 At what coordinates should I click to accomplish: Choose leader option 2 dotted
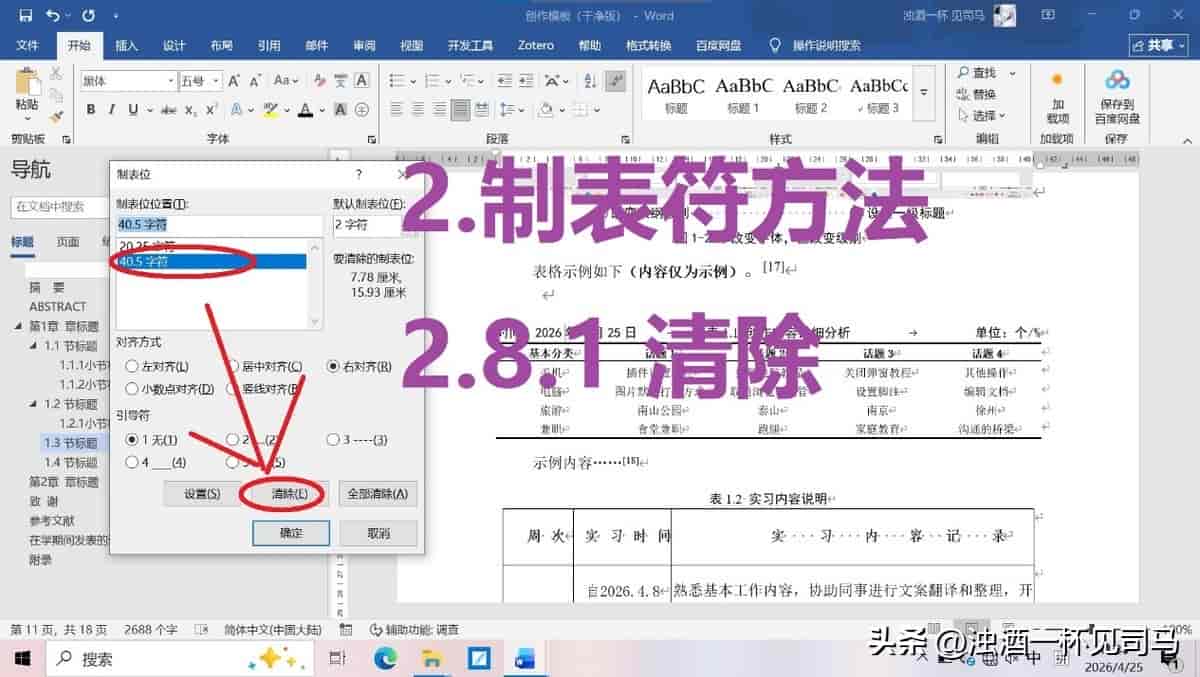tap(252, 440)
